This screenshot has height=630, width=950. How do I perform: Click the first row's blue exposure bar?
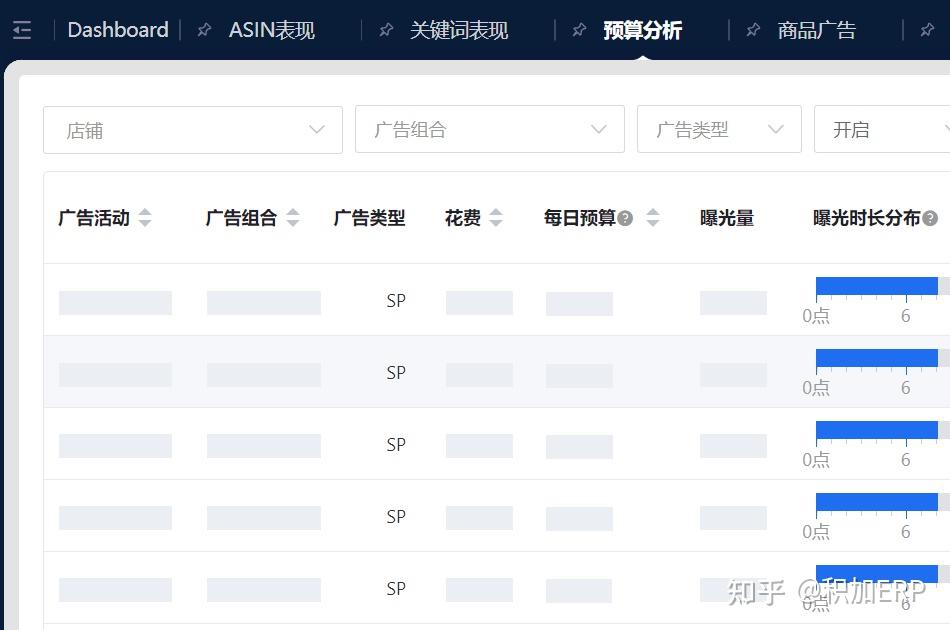pyautogui.click(x=876, y=285)
